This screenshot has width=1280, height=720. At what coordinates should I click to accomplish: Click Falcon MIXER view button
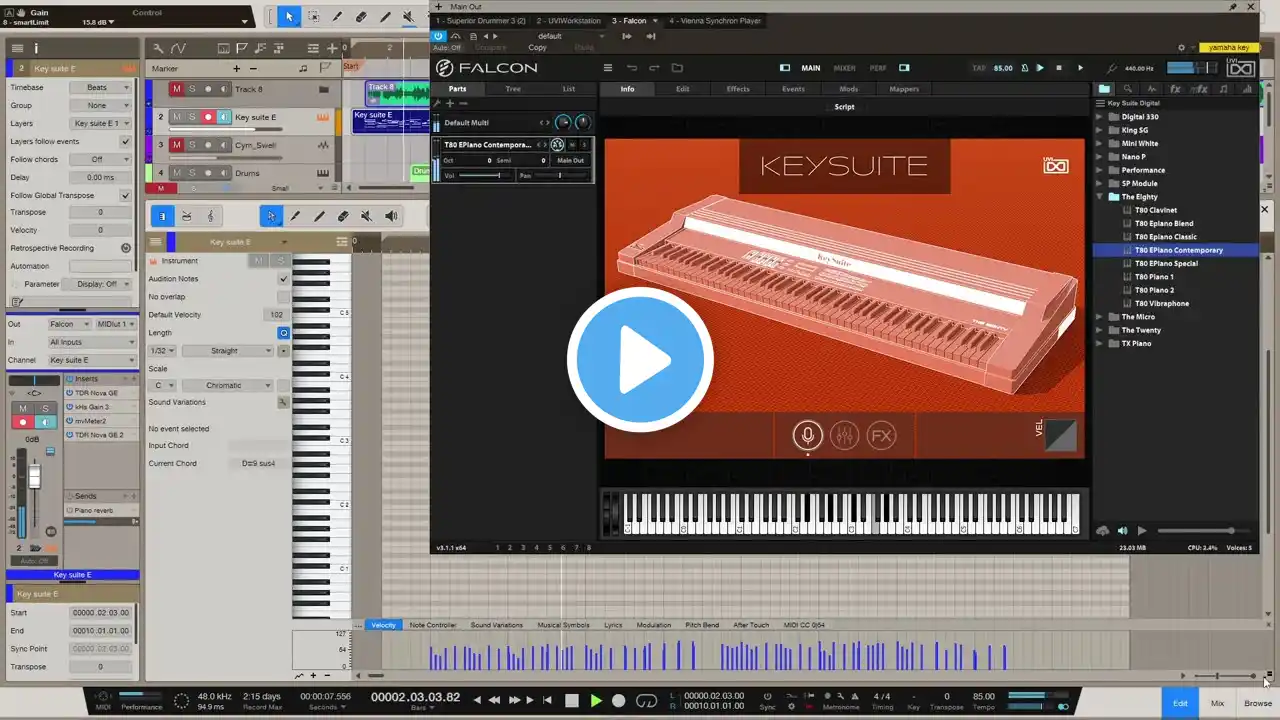[x=845, y=68]
